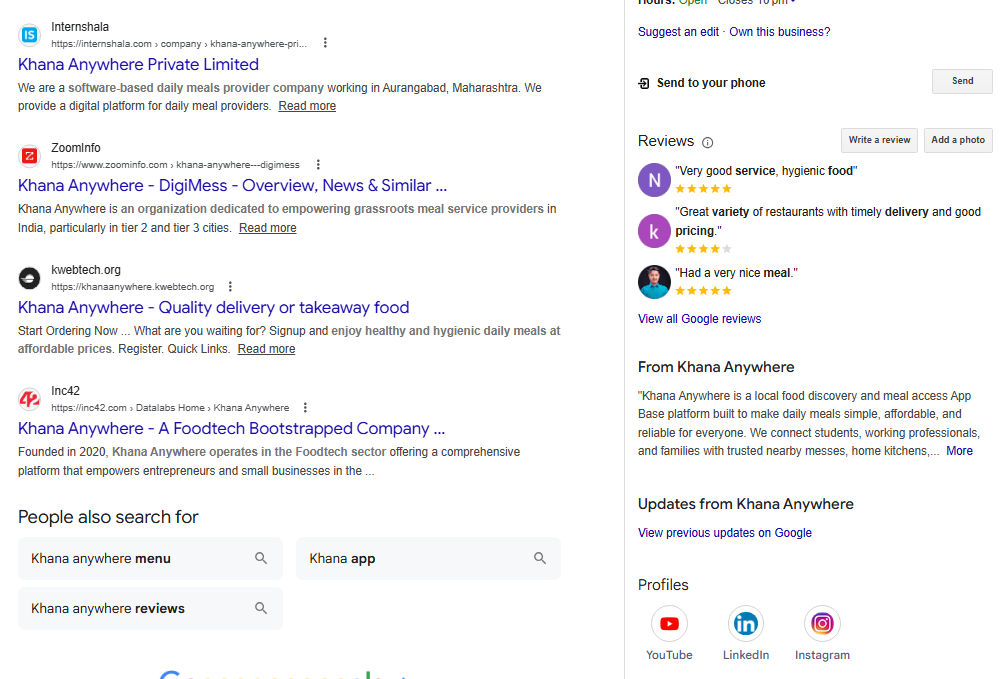Viewport: 1005px width, 679px height.
Task: Click the khanaanywhere.kwebtech.org URL
Action: (133, 287)
